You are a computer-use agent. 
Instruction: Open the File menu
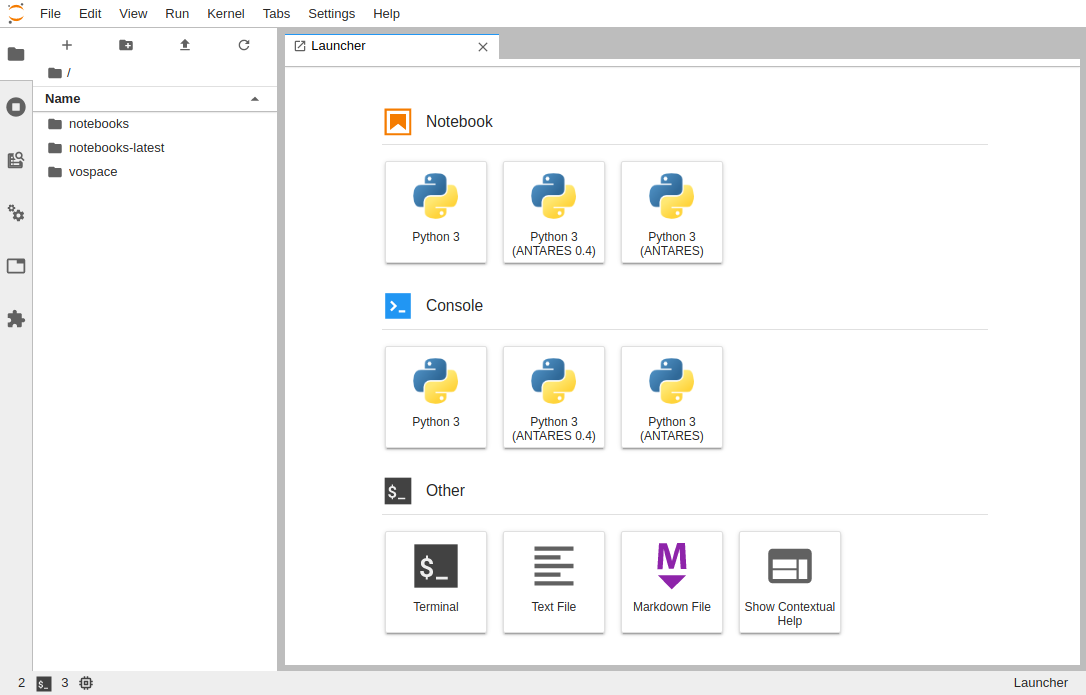point(51,14)
